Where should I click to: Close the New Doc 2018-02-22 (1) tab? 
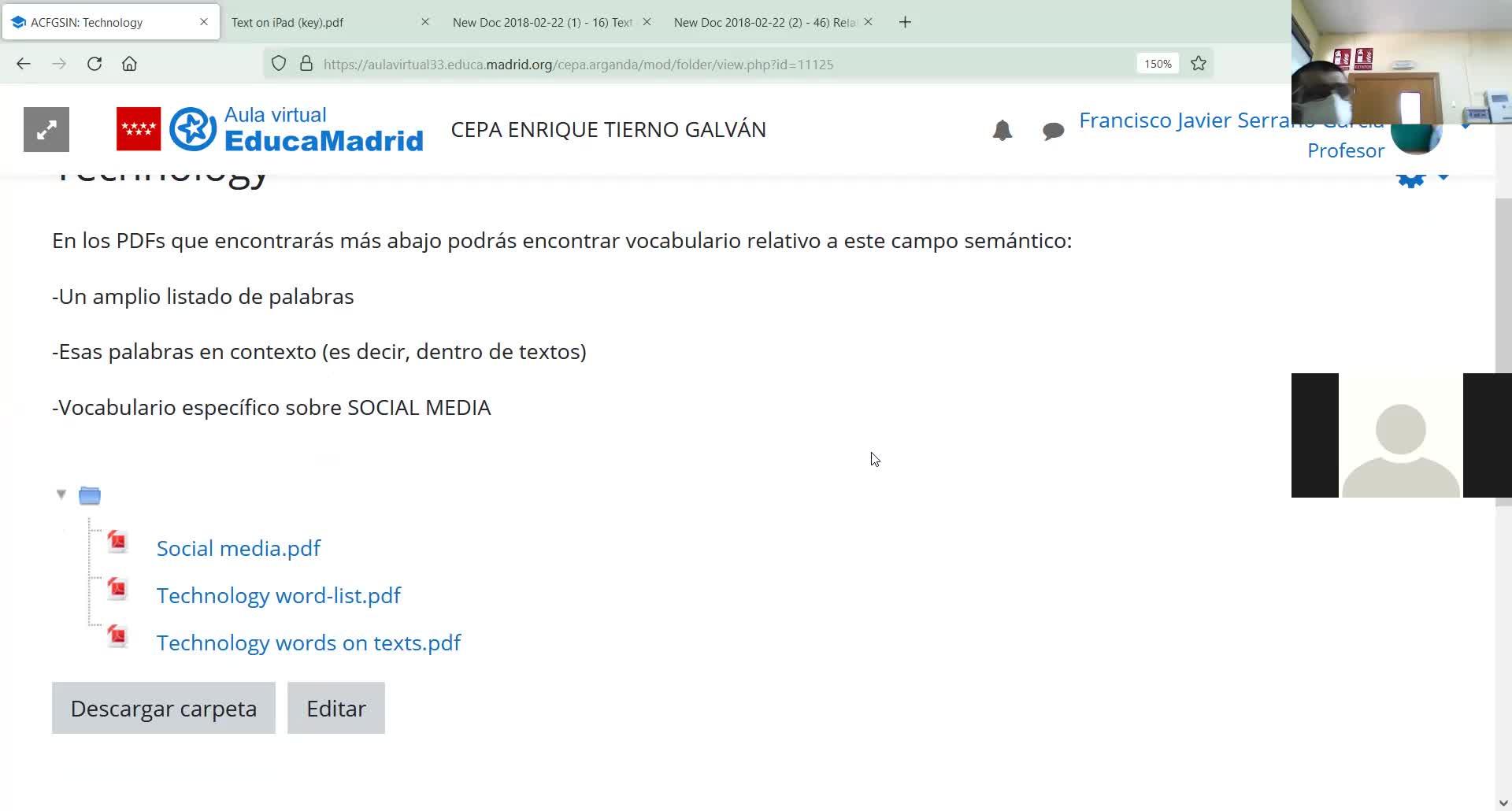point(647,22)
